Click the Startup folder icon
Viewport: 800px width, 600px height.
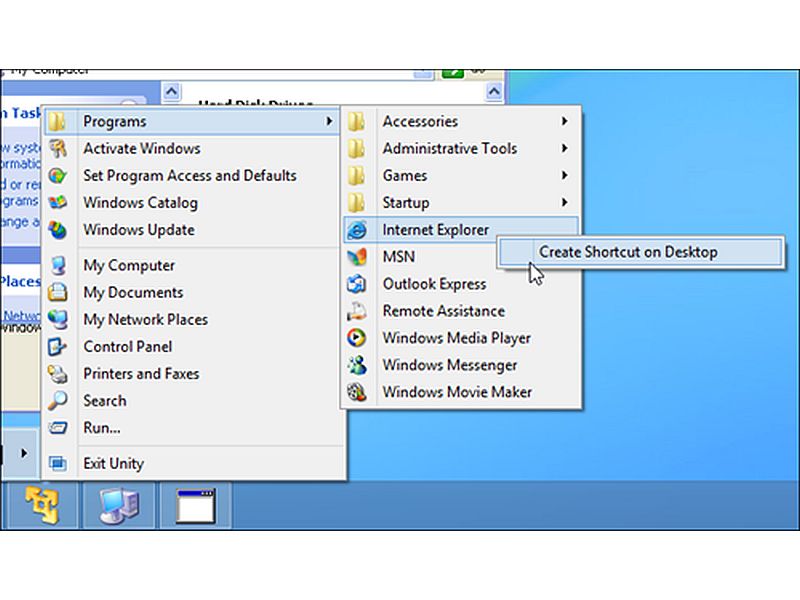coord(357,203)
